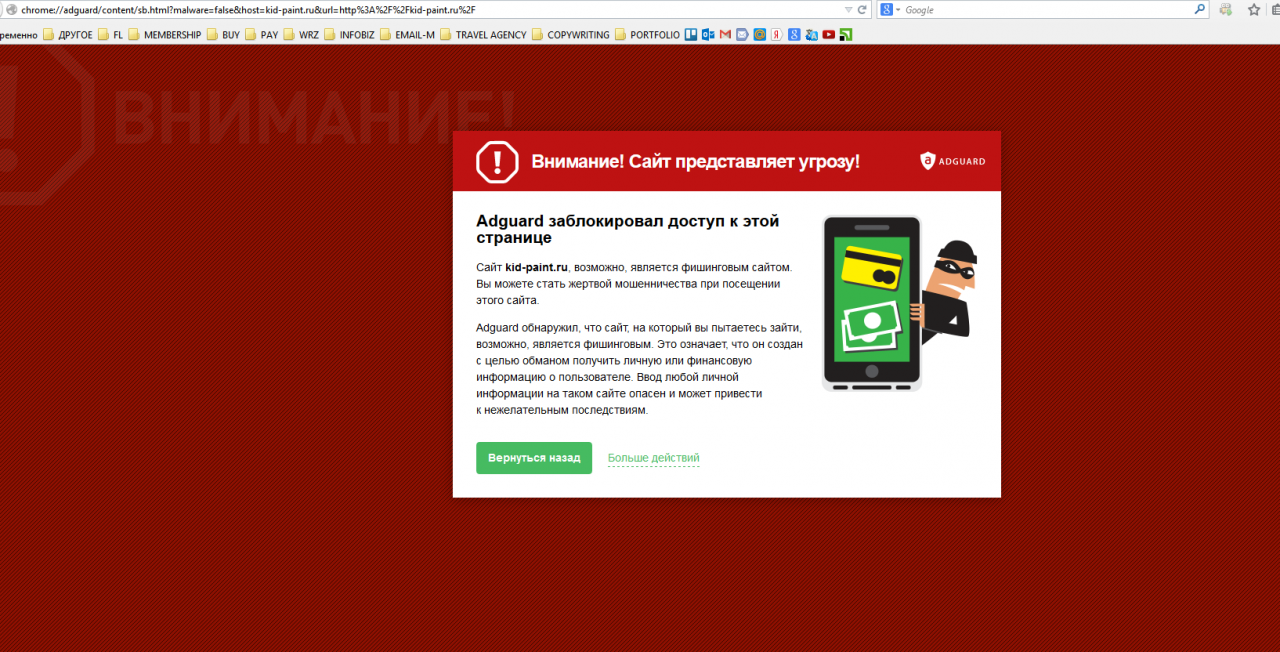This screenshot has height=652, width=1280.
Task: Expand the 'Больше действий' options
Action: 653,458
